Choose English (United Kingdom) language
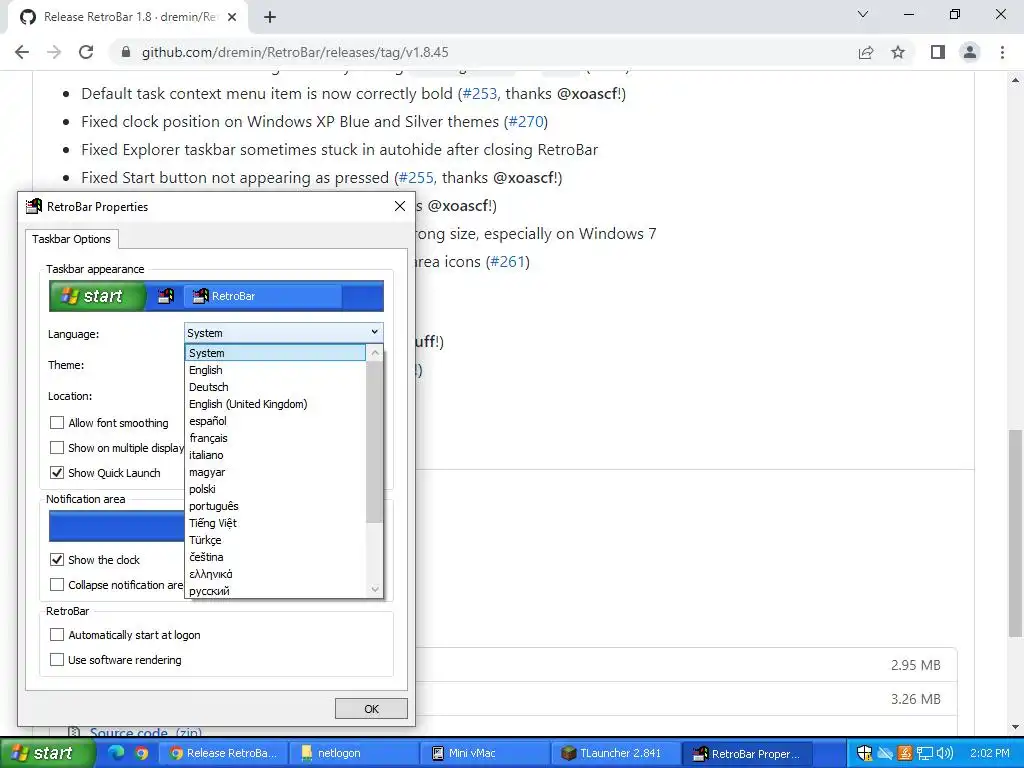 tap(275, 404)
